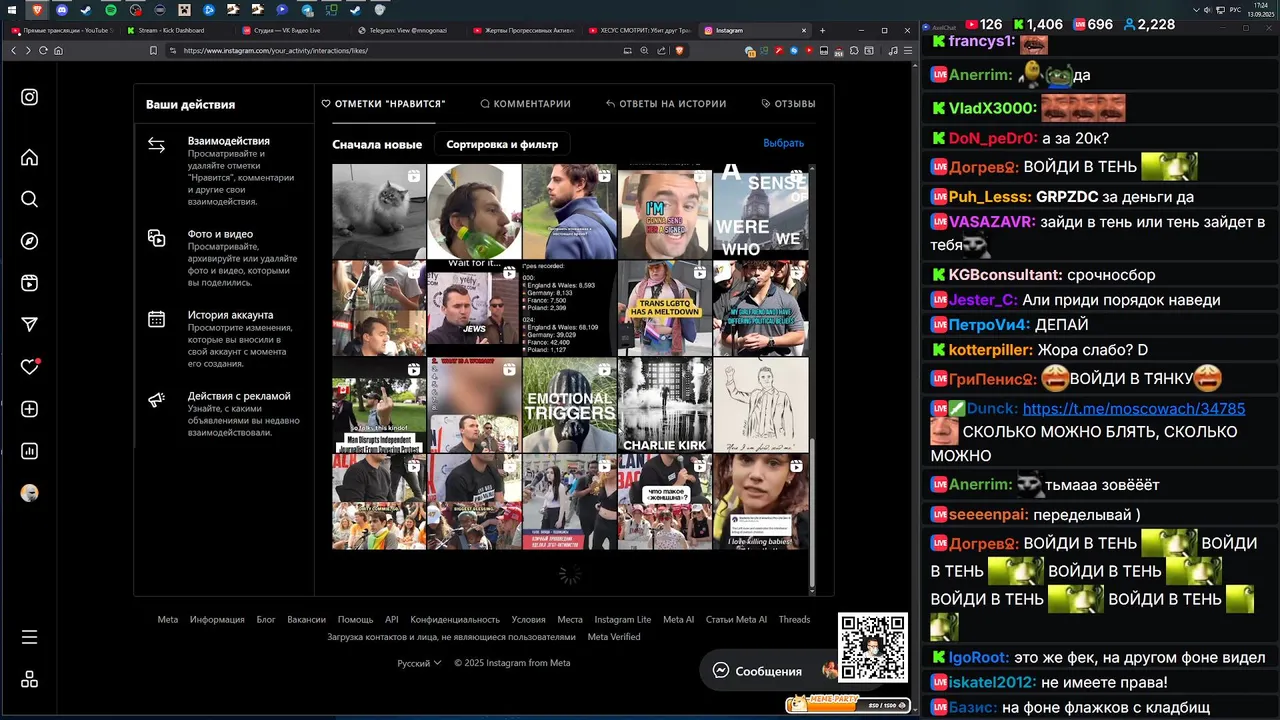Open Direct messages paper plane icon

point(30,325)
